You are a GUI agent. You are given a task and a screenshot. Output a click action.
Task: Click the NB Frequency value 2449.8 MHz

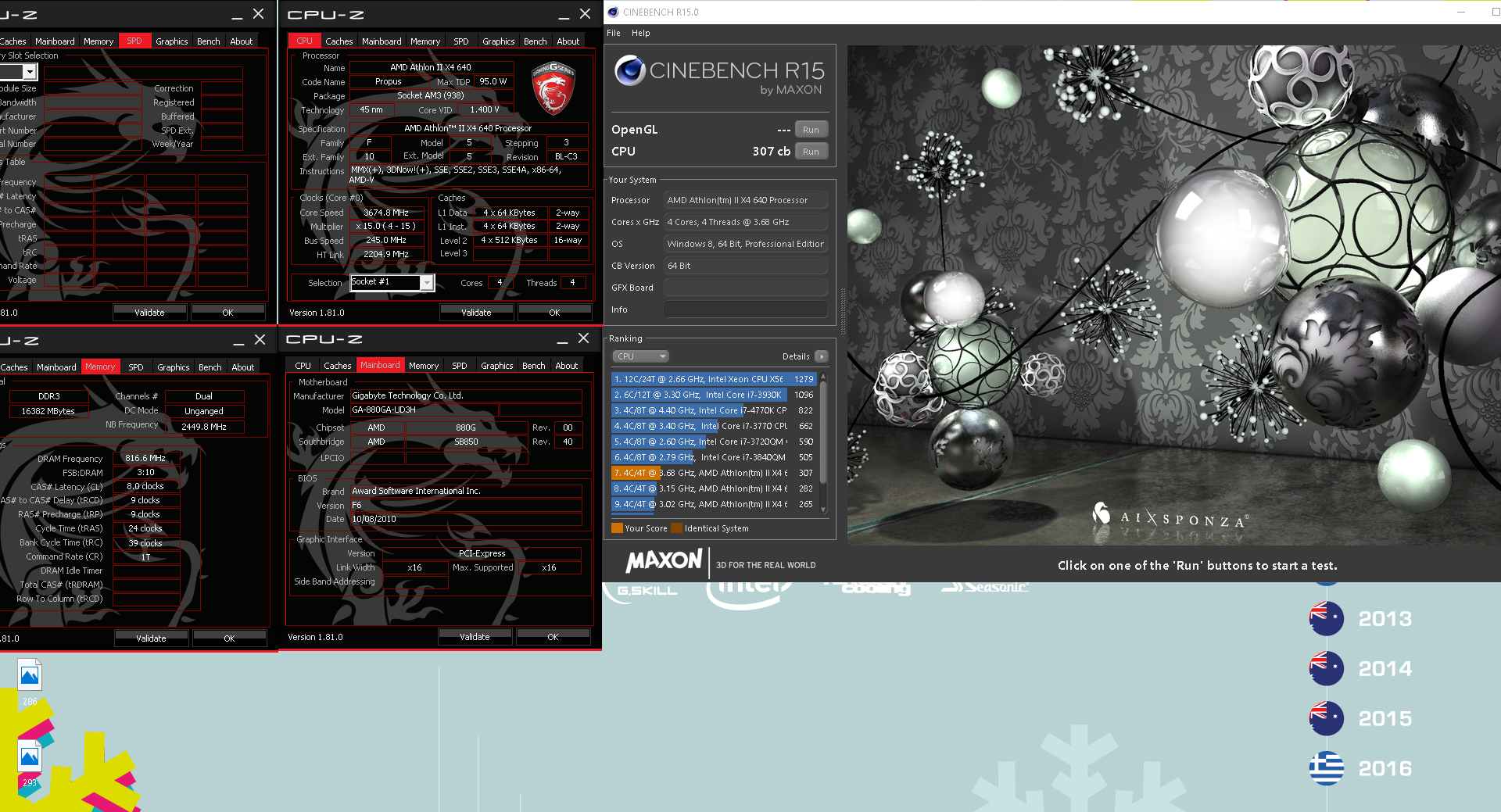pyautogui.click(x=204, y=427)
